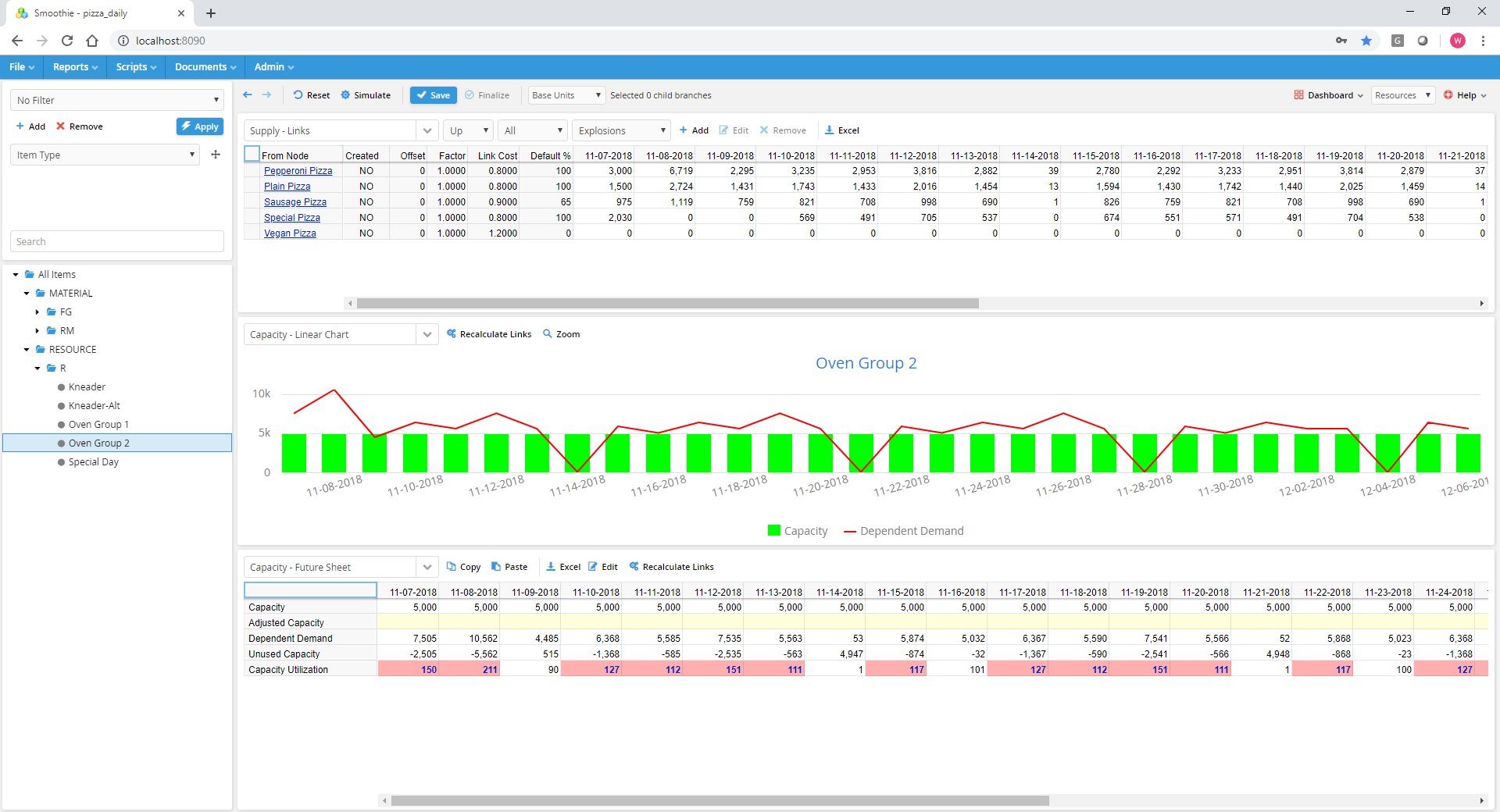Expand the RM folder
Image resolution: width=1500 pixels, height=812 pixels.
click(37, 331)
